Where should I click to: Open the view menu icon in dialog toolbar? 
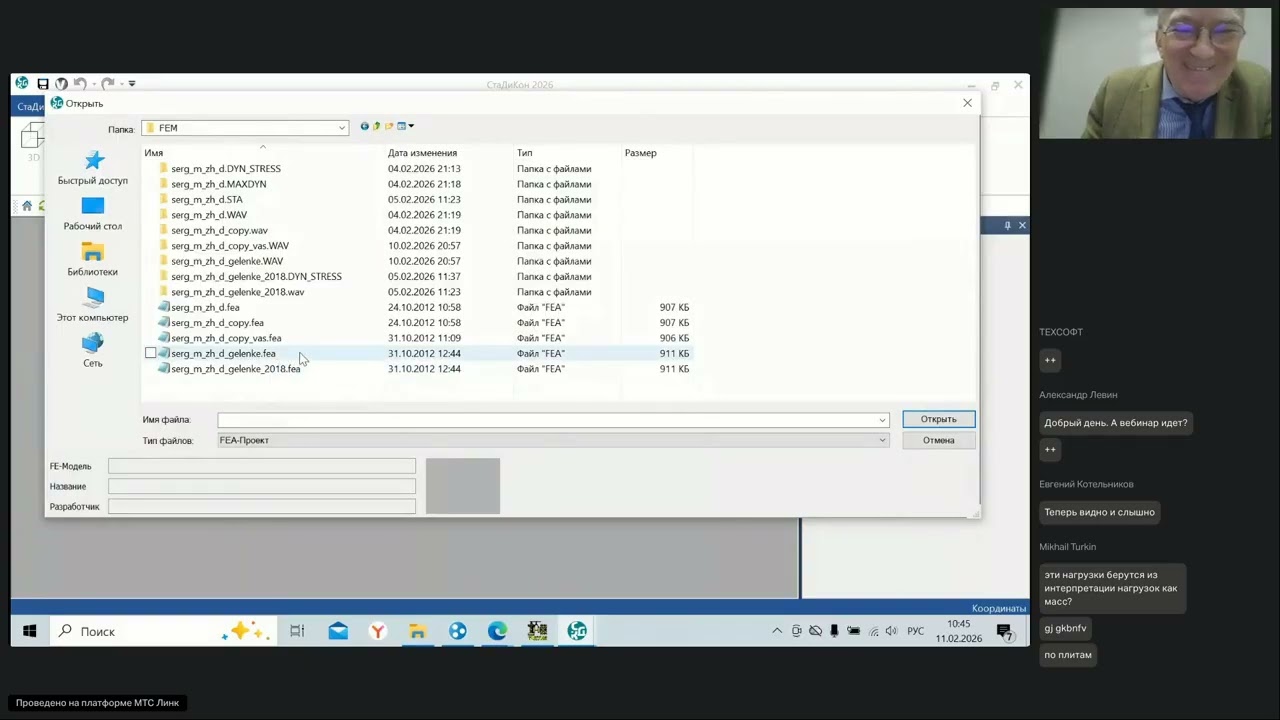pyautogui.click(x=405, y=126)
